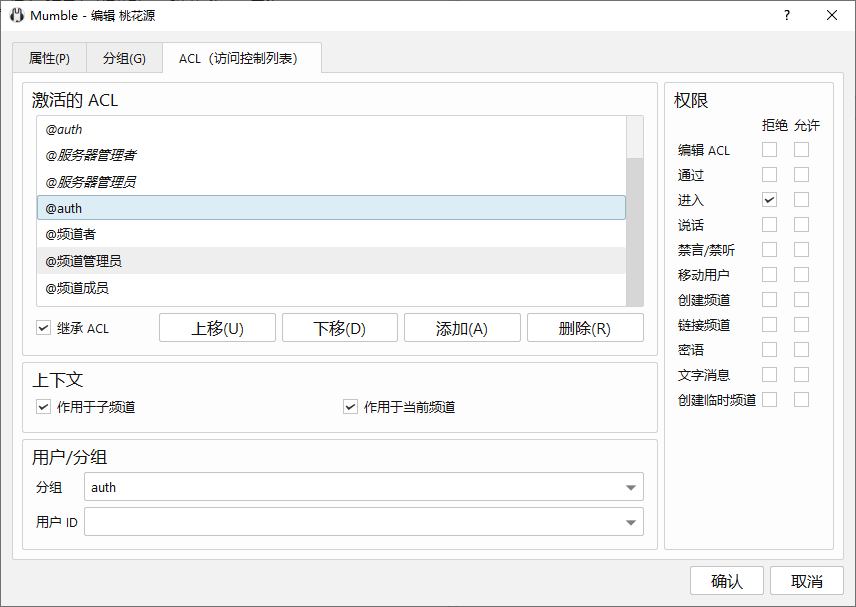856x607 pixels.
Task: Click the 下移(D) button
Action: 339,328
